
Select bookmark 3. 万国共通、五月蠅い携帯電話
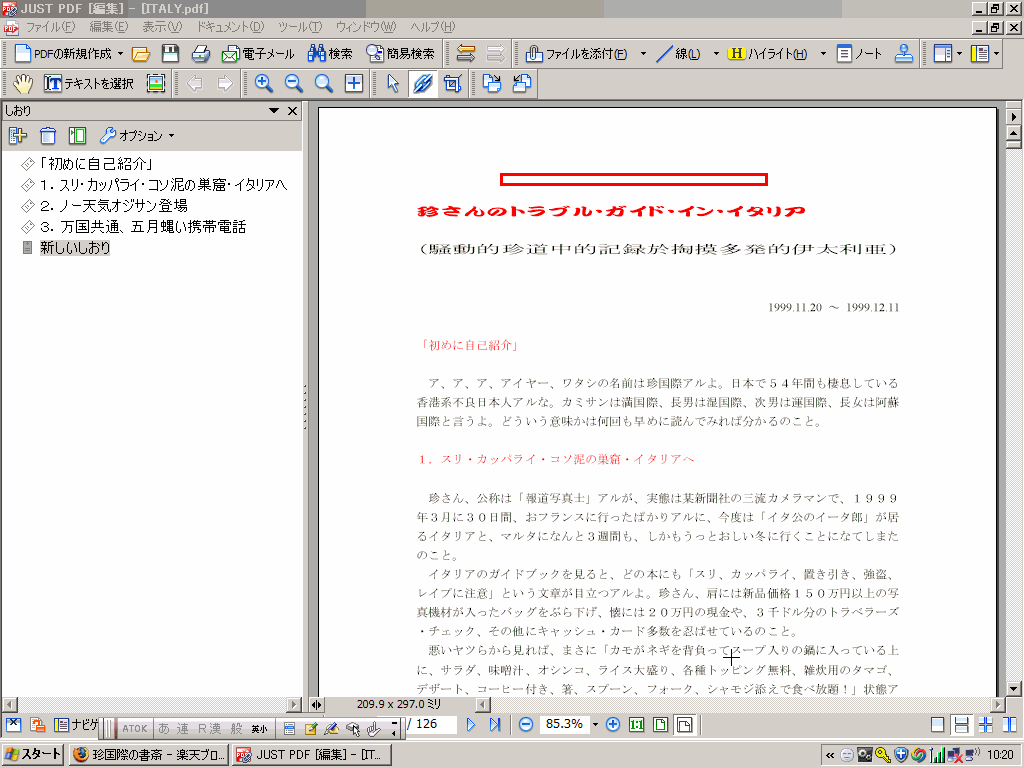[x=142, y=227]
